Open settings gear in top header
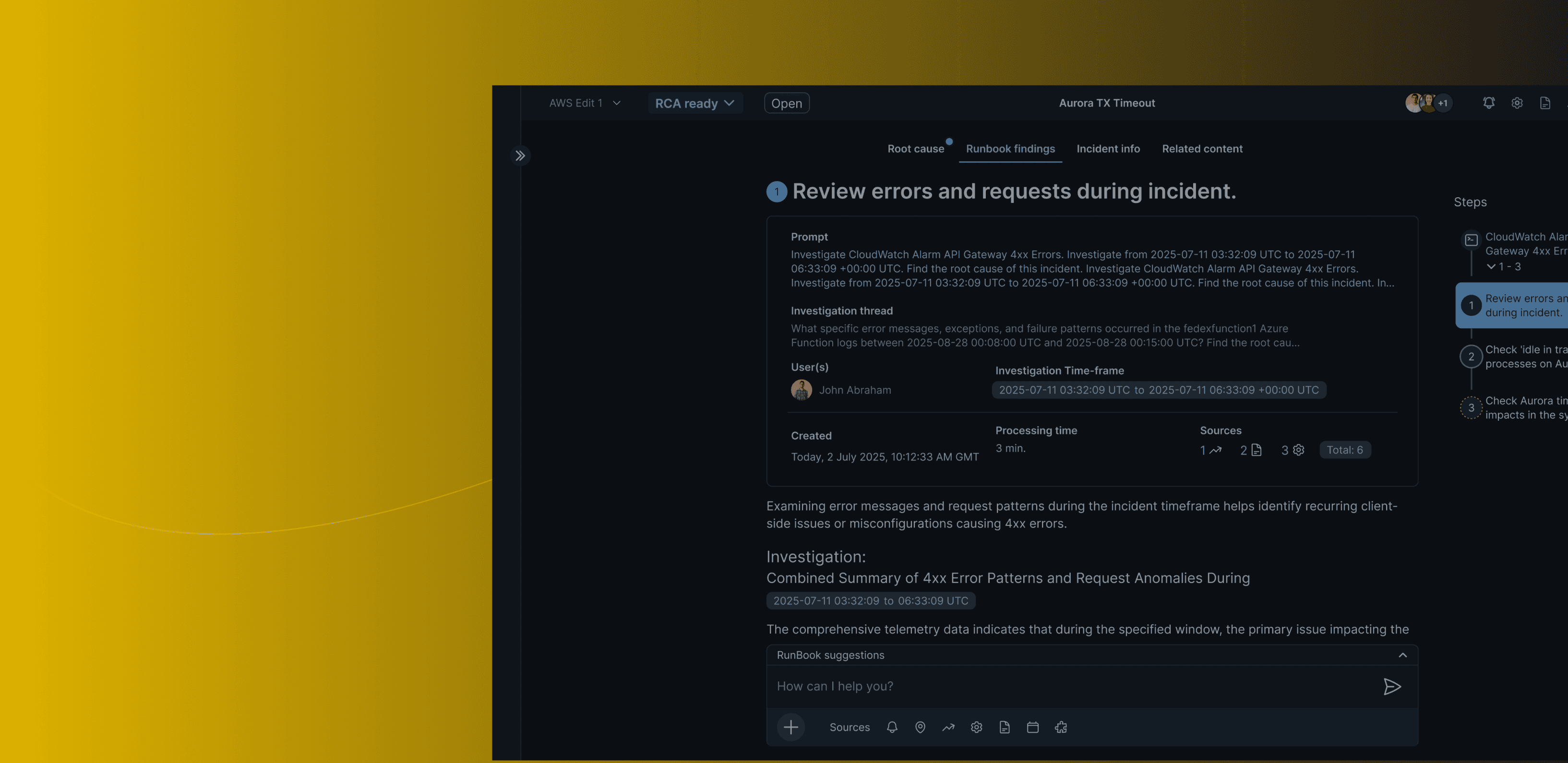This screenshot has height=763, width=1568. 1517,103
